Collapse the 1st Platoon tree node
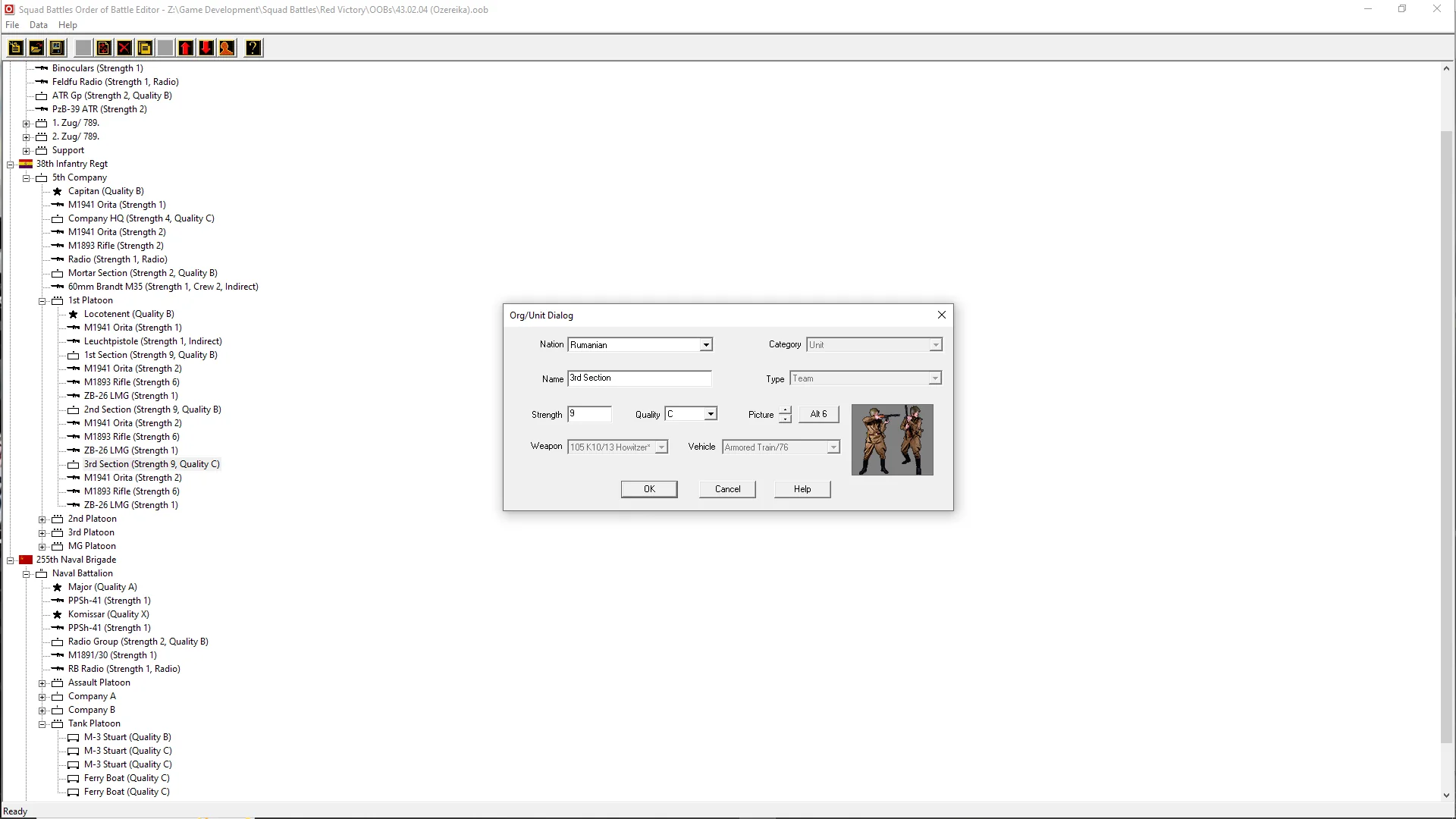This screenshot has width=1456, height=819. pos(42,301)
